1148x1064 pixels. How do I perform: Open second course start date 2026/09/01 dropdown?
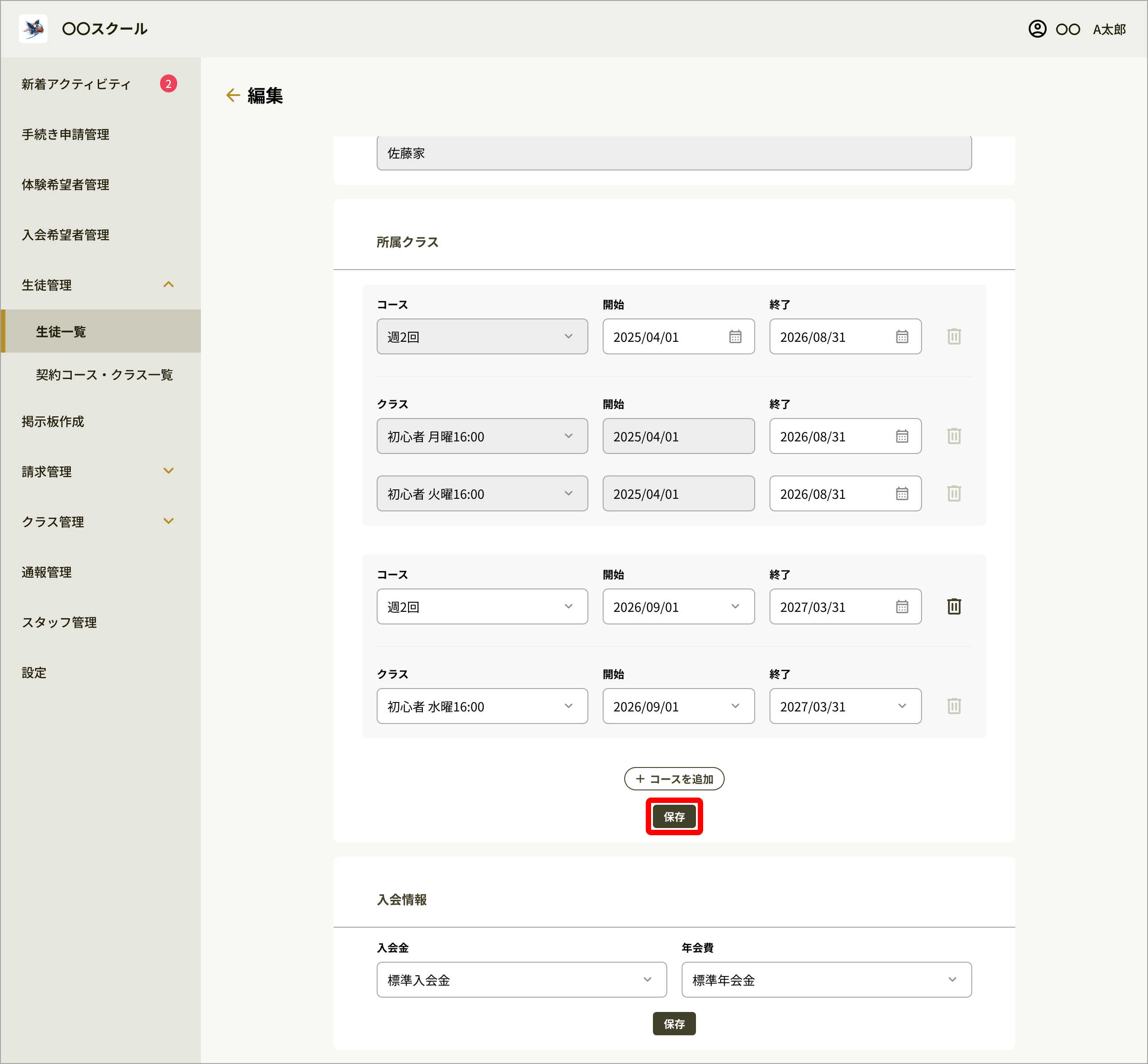click(678, 606)
